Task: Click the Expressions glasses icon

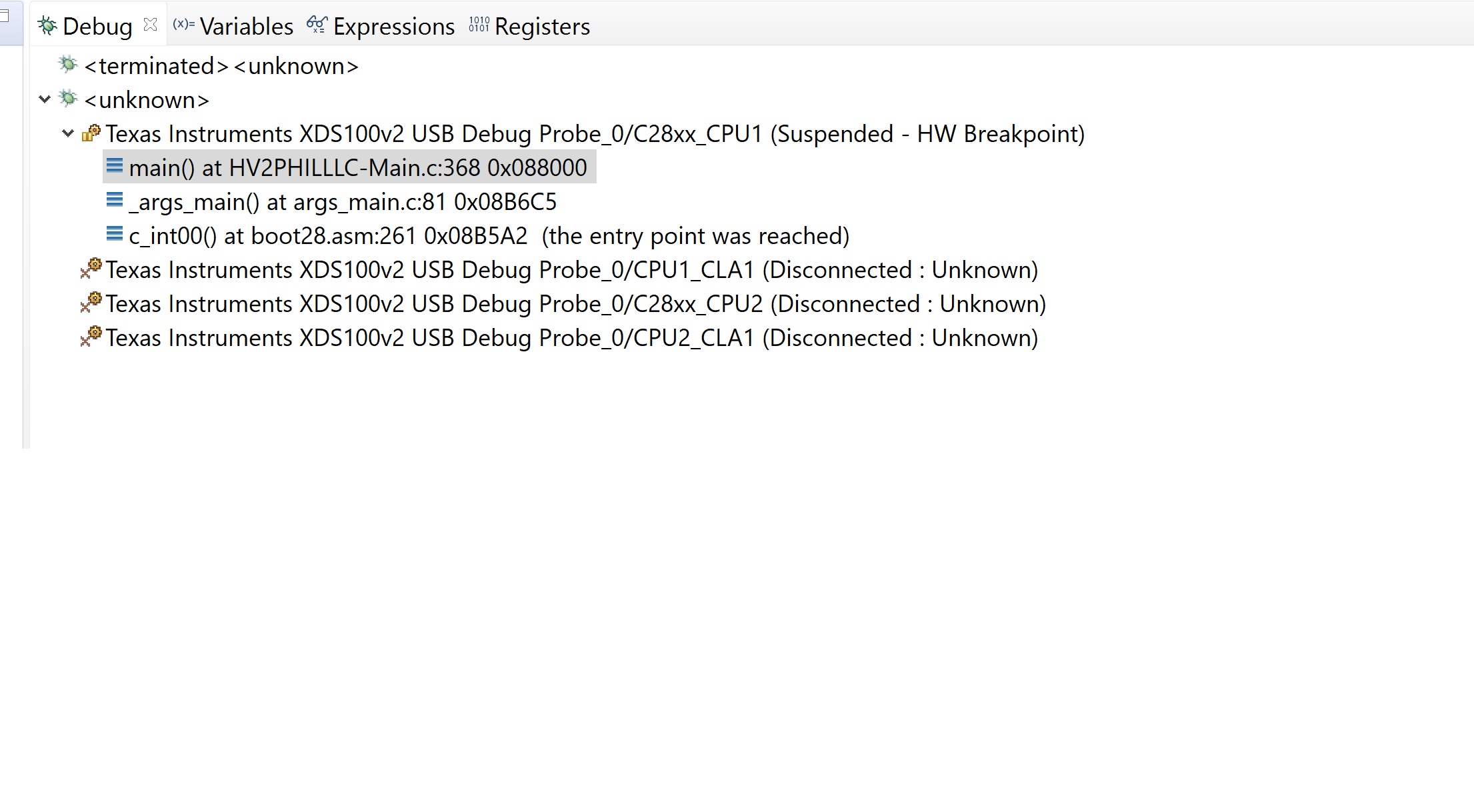Action: coord(317,25)
